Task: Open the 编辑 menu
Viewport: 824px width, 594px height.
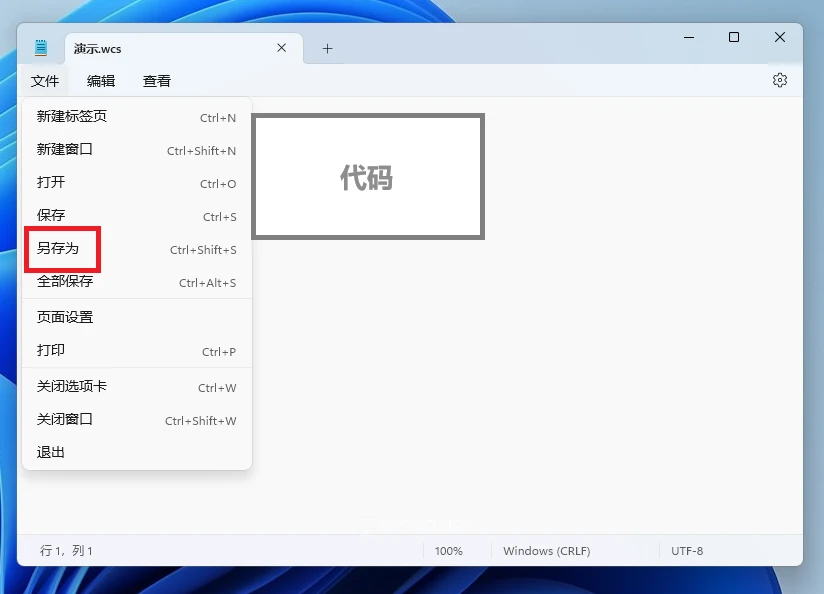Action: tap(101, 81)
